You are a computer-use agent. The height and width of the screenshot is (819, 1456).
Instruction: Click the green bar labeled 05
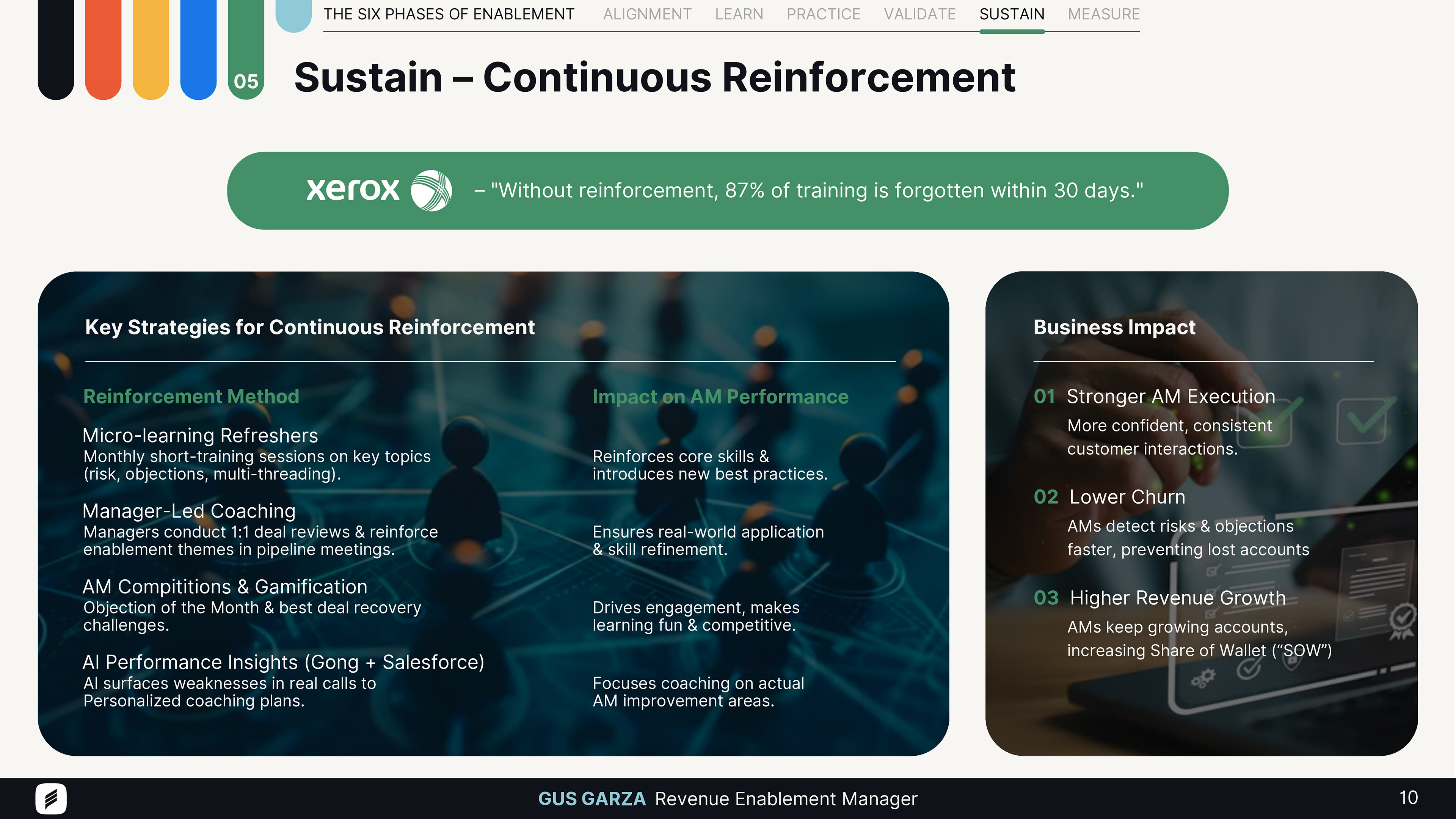pos(246,50)
